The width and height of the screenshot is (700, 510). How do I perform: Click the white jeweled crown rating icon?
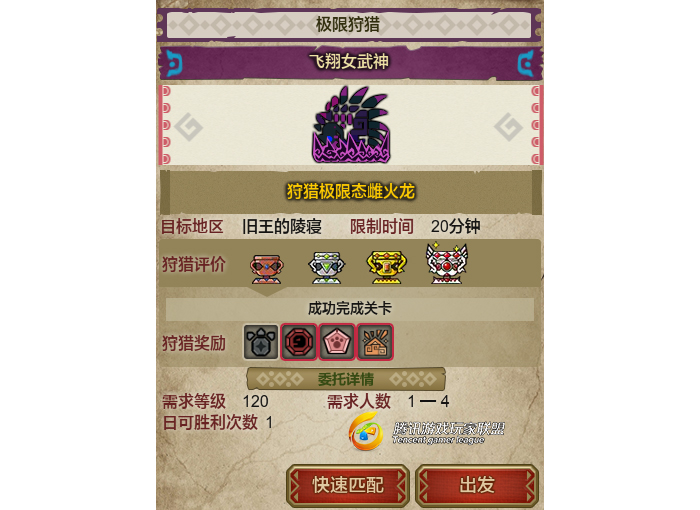447,263
